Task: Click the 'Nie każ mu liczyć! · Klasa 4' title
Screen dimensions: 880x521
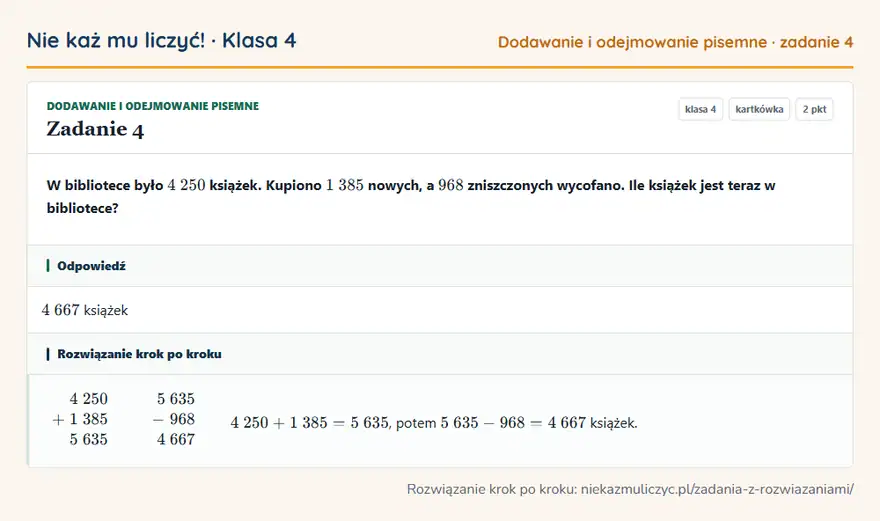Action: click(x=162, y=40)
